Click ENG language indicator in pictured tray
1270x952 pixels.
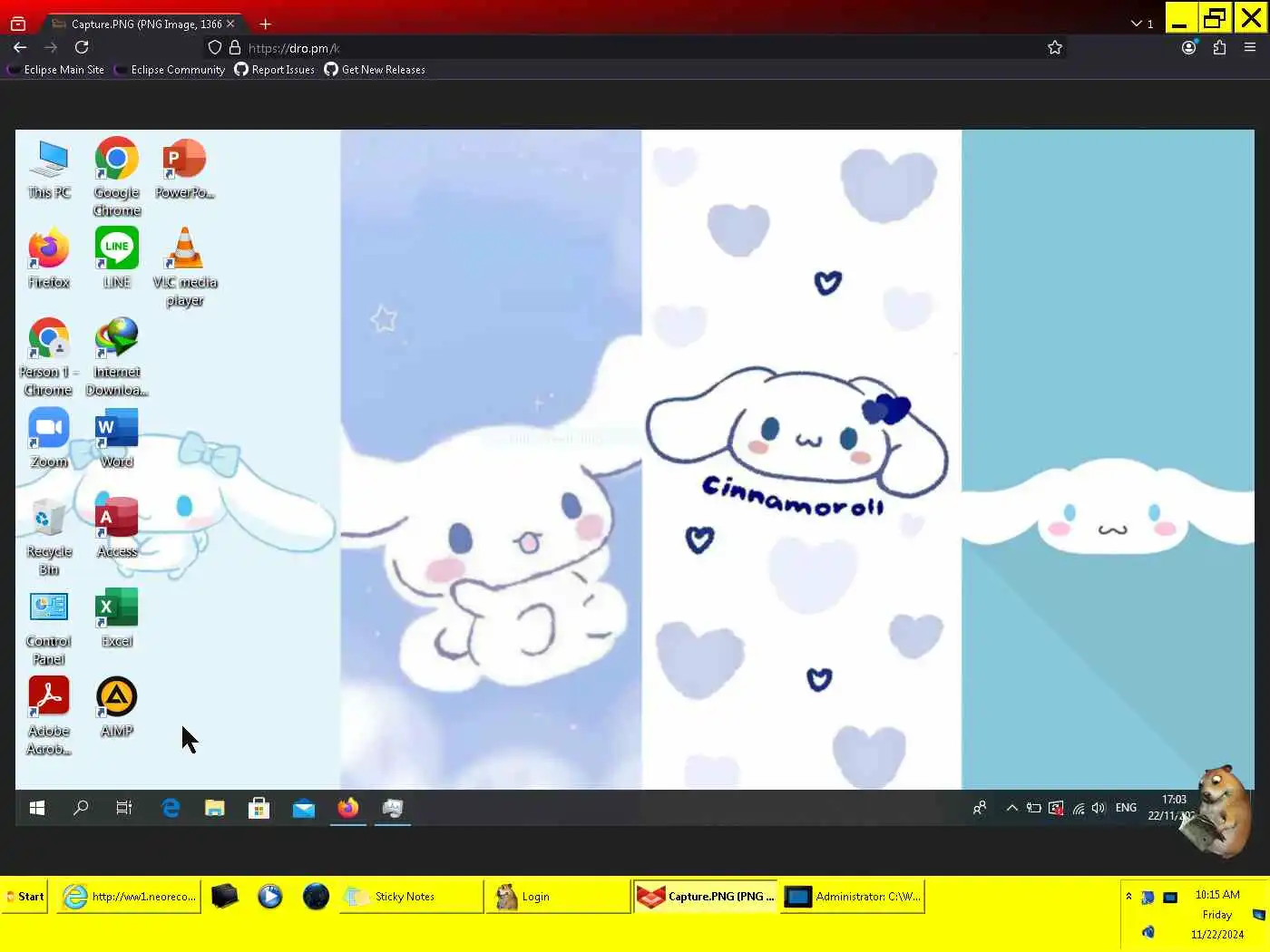point(1126,808)
